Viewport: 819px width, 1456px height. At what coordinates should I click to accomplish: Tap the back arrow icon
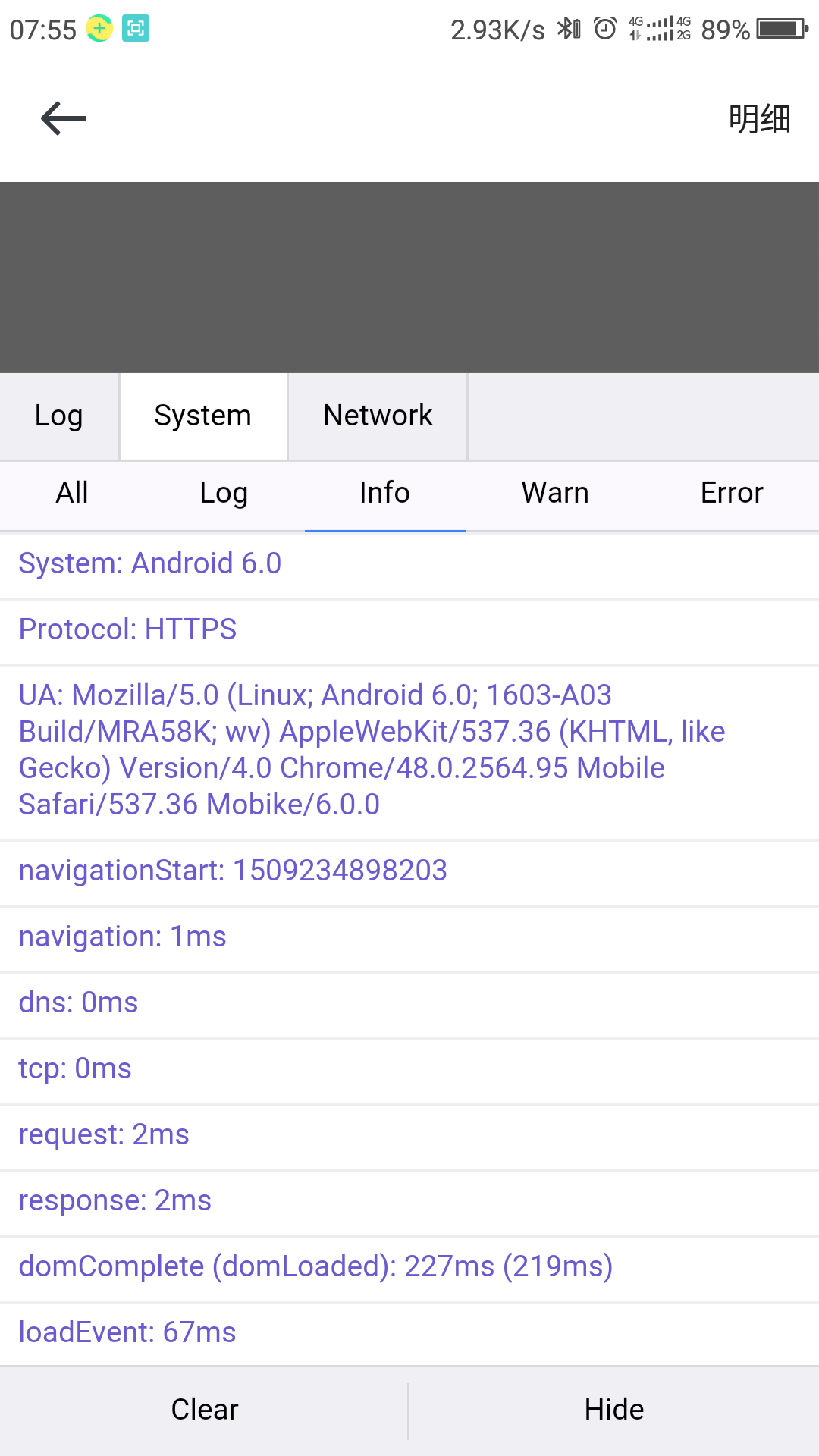click(64, 119)
